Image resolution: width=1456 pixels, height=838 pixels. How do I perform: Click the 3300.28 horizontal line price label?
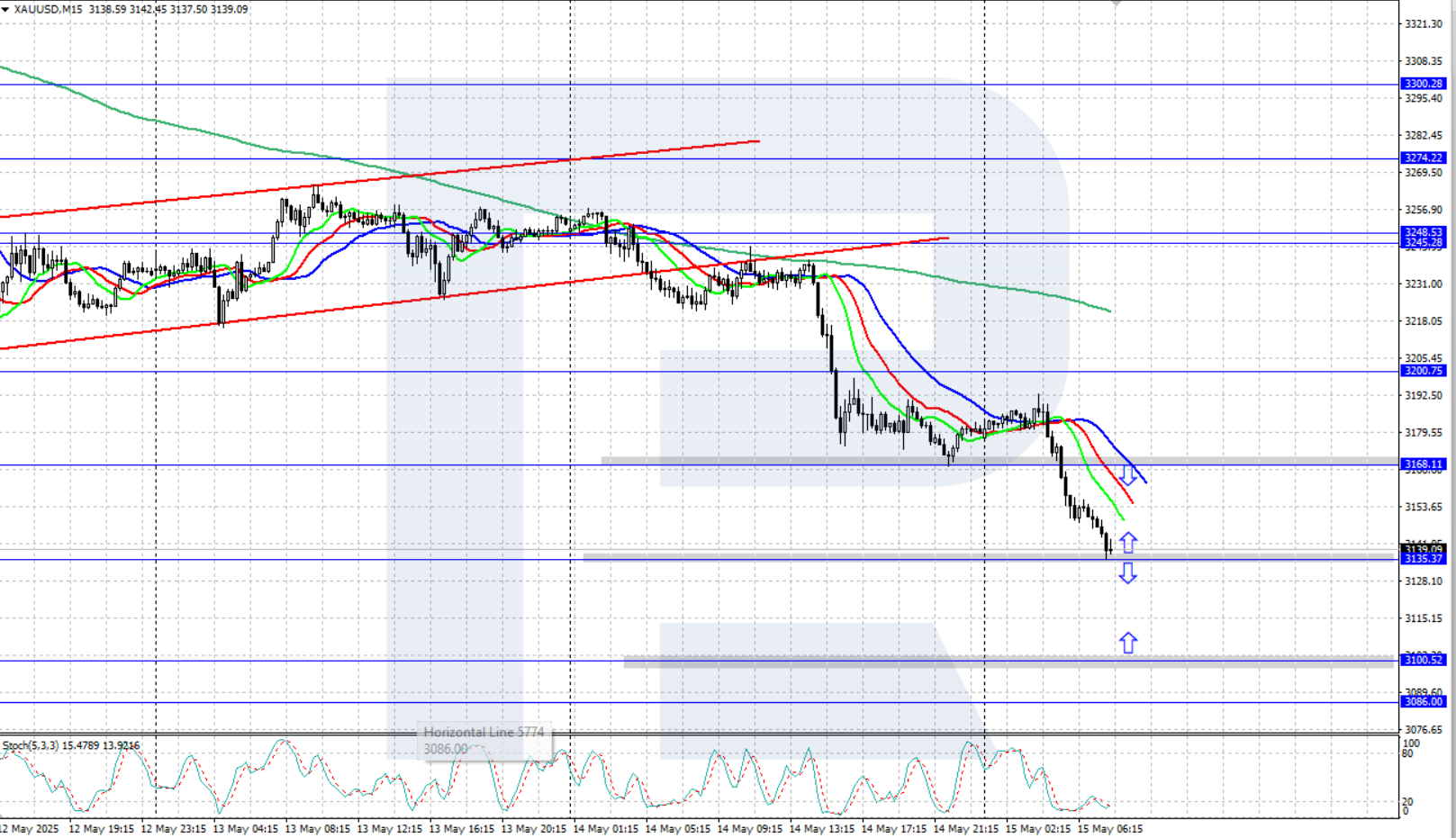(x=1424, y=84)
